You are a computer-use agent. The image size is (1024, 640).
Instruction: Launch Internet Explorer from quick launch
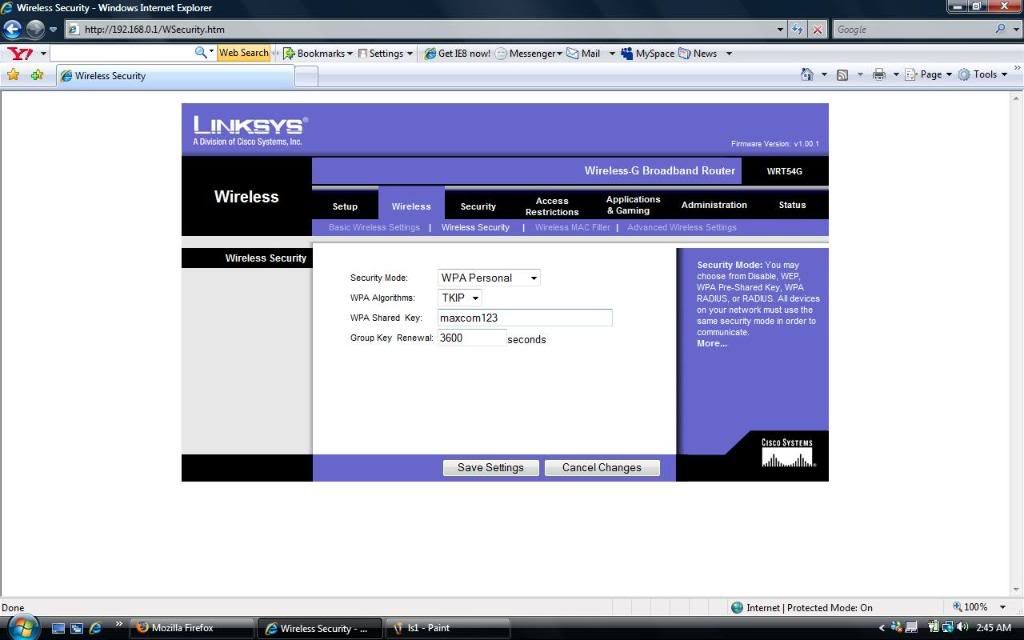point(95,628)
